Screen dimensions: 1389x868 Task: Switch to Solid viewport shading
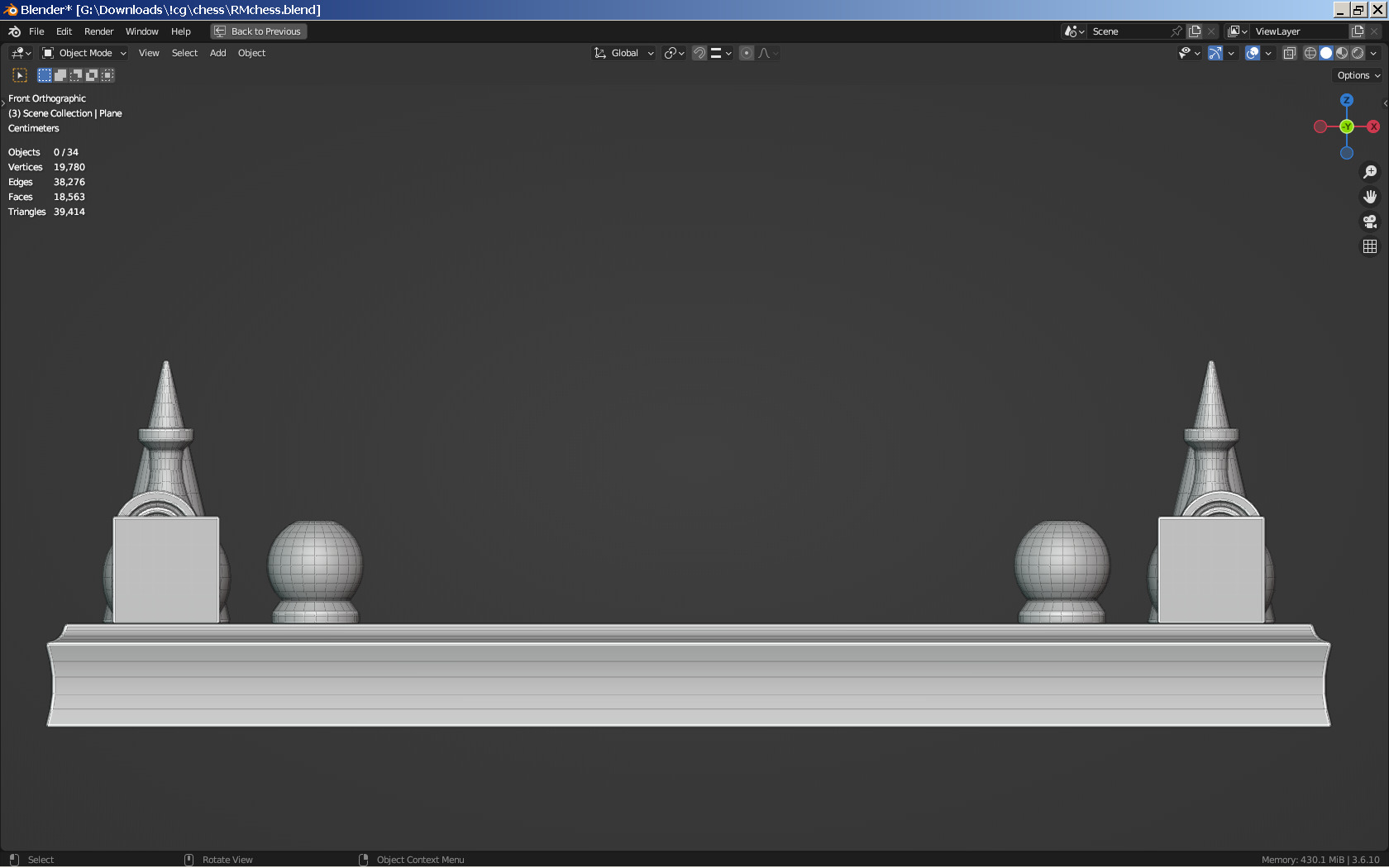tap(1326, 53)
